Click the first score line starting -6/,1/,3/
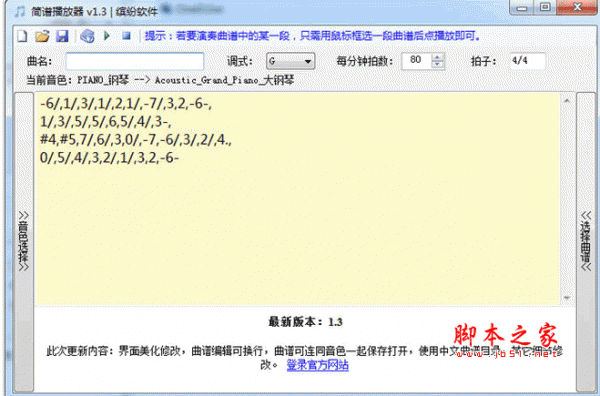Image resolution: width=600 pixels, height=396 pixels. (126, 104)
